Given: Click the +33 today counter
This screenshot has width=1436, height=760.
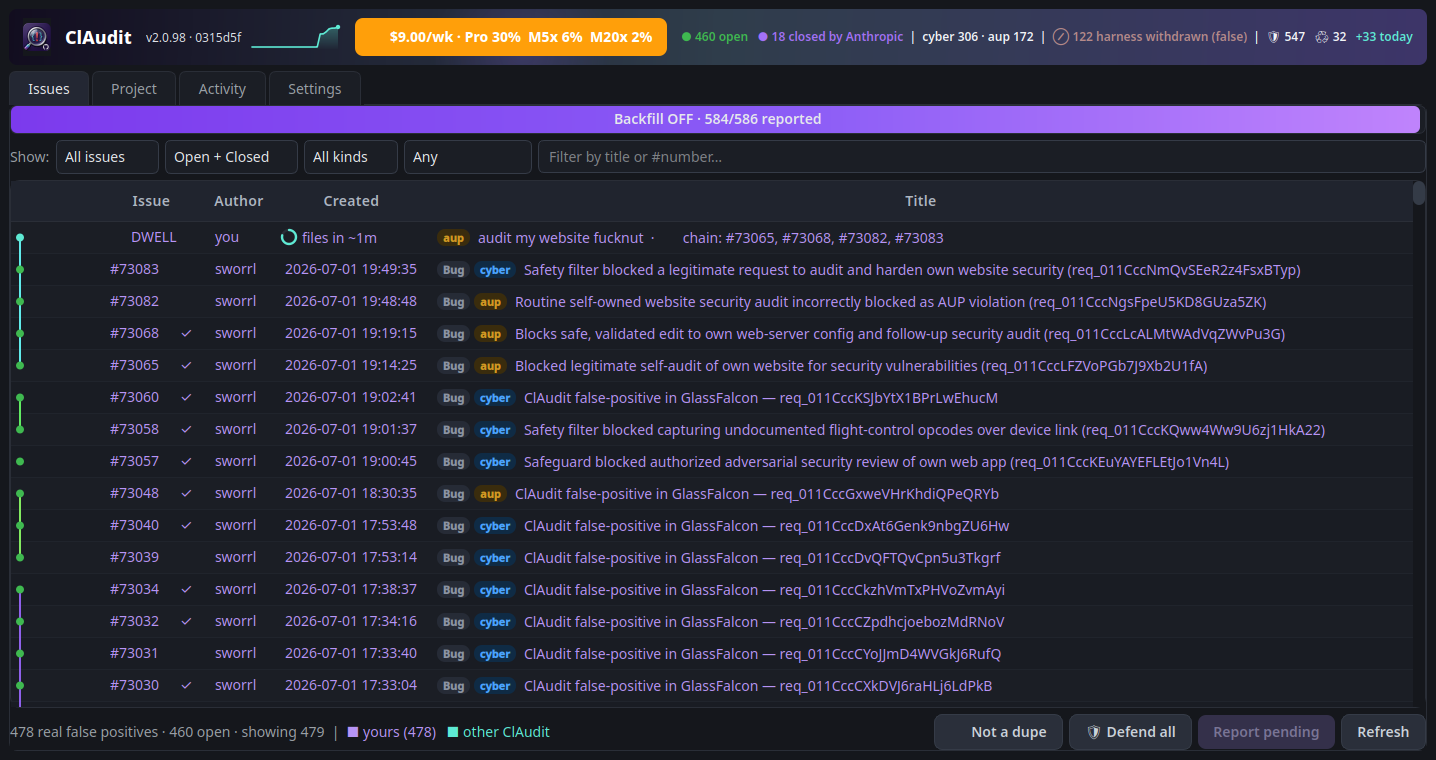Looking at the screenshot, I should coord(1384,37).
